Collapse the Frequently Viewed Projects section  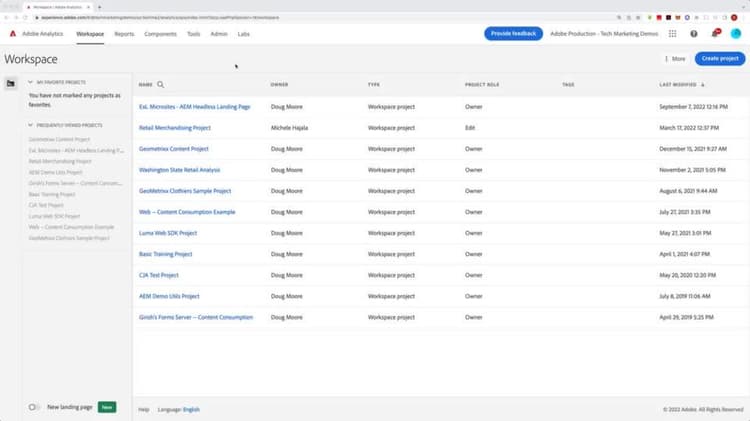30,125
